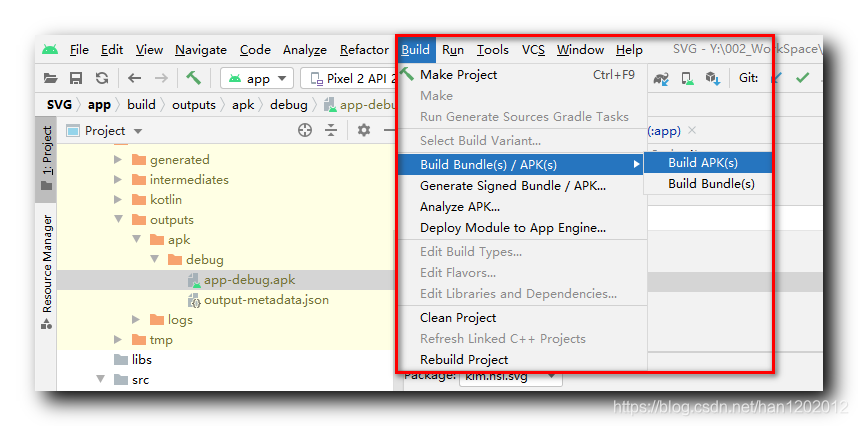Open the Edit menu
The image size is (858, 426).
112,50
